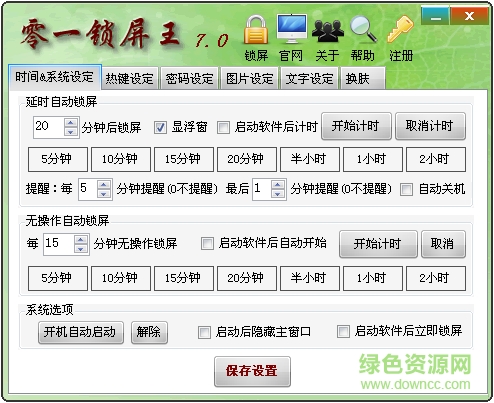Pick 1小时 preset in 无操作自动锁屏
The image size is (494, 403).
coord(373,278)
